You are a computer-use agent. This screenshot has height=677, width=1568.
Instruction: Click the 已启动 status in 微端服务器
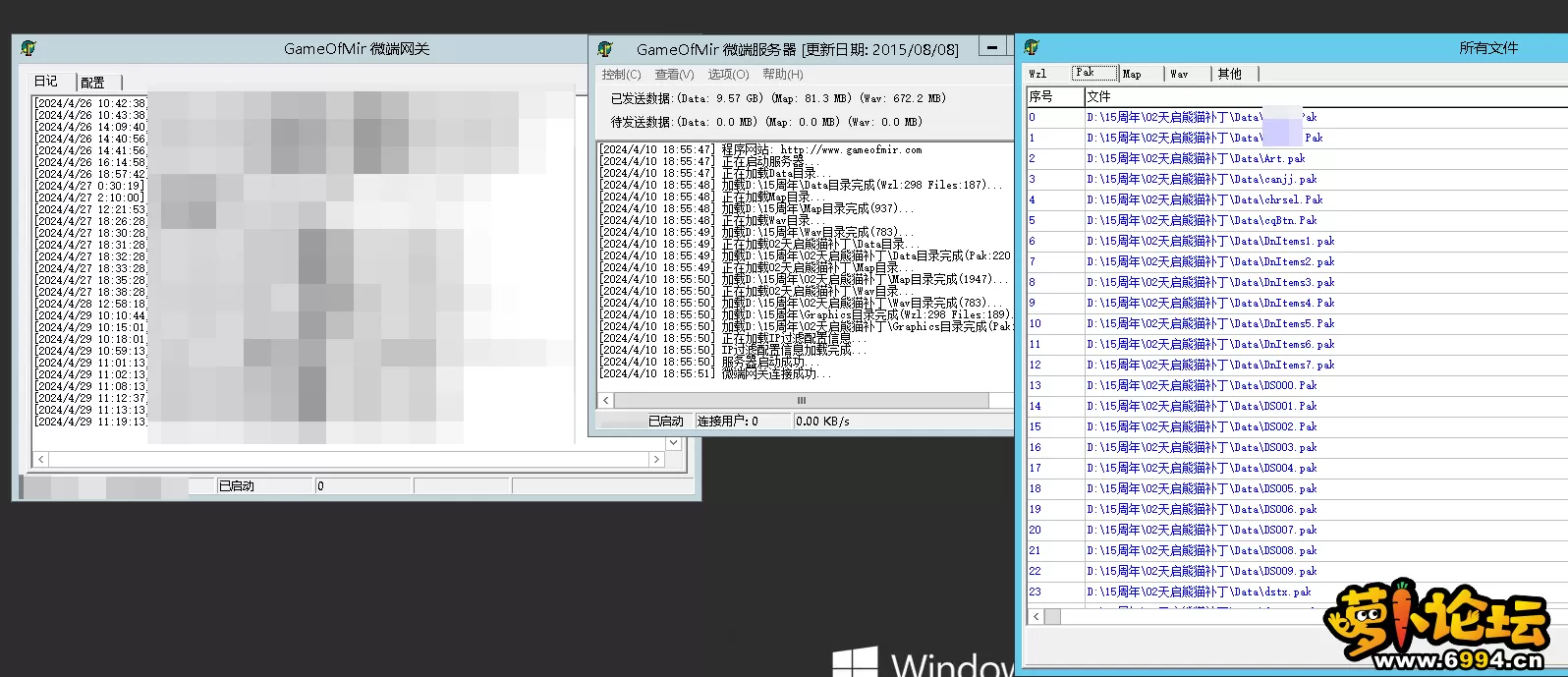click(665, 421)
